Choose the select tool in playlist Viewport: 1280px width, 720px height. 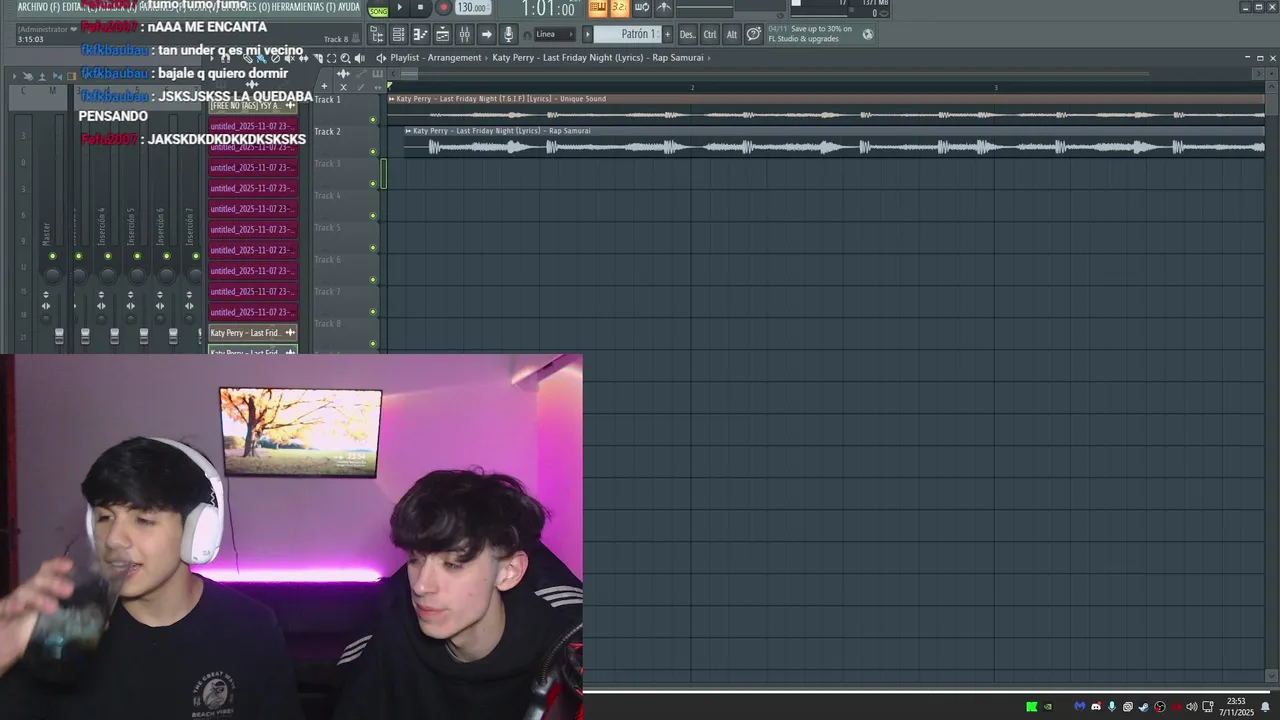pos(331,58)
